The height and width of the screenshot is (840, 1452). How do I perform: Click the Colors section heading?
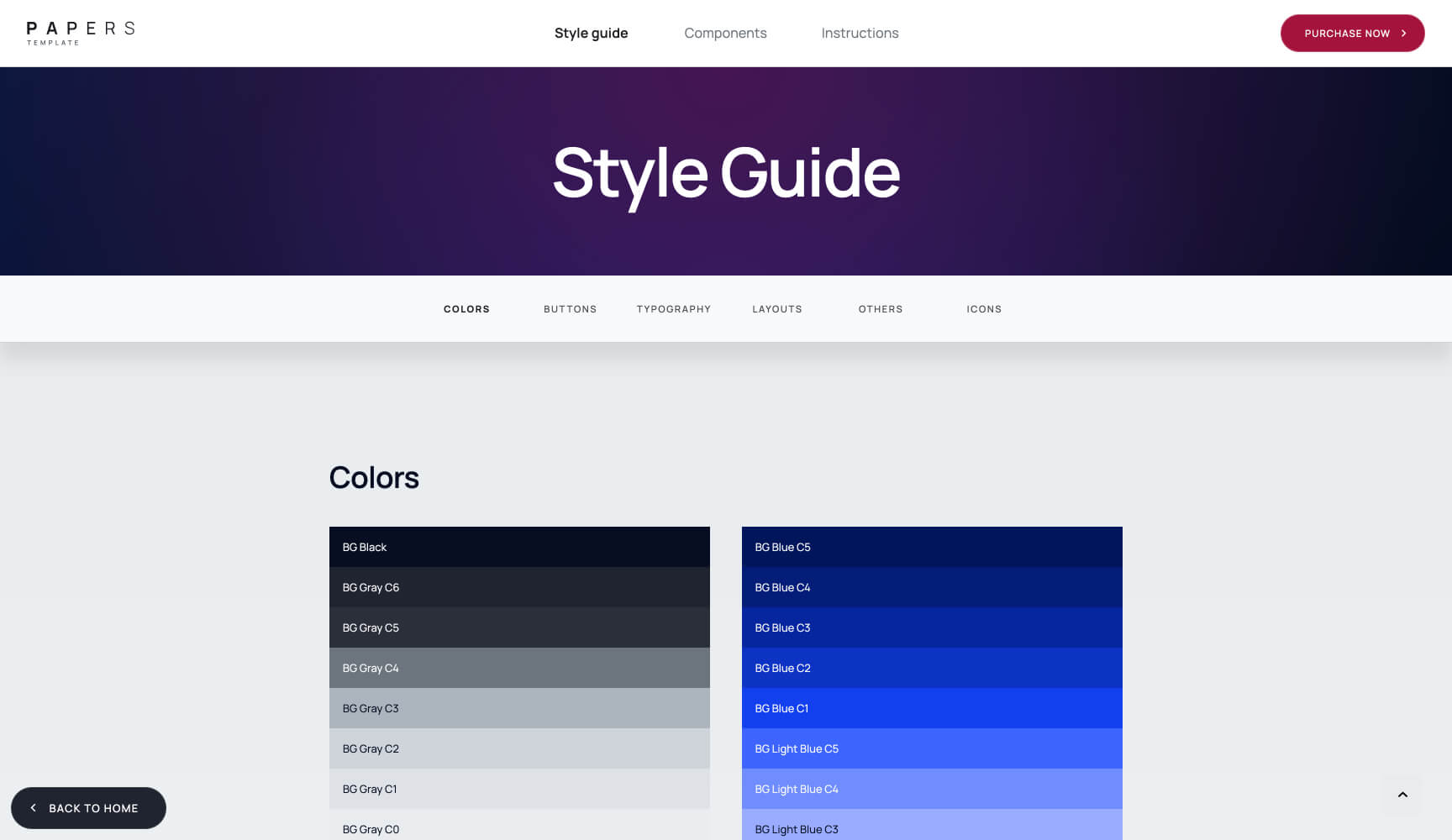(x=374, y=477)
